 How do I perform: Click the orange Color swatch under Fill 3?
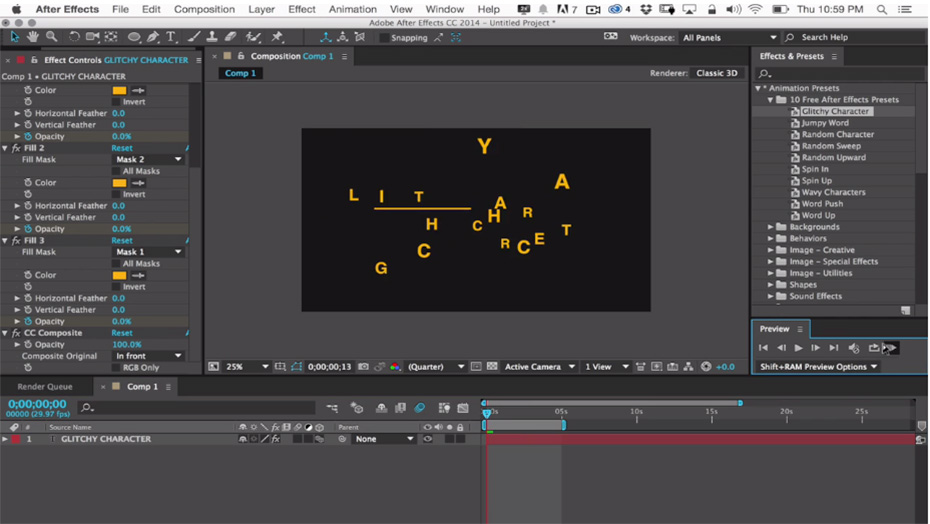pos(120,275)
